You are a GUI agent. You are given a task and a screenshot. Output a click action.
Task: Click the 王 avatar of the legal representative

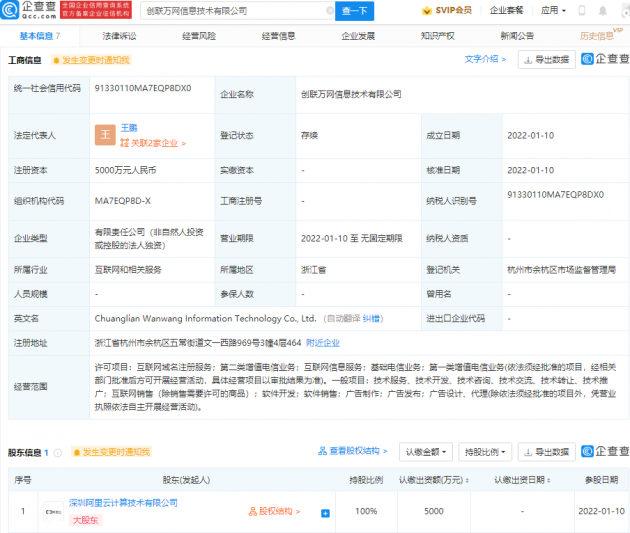[x=105, y=135]
